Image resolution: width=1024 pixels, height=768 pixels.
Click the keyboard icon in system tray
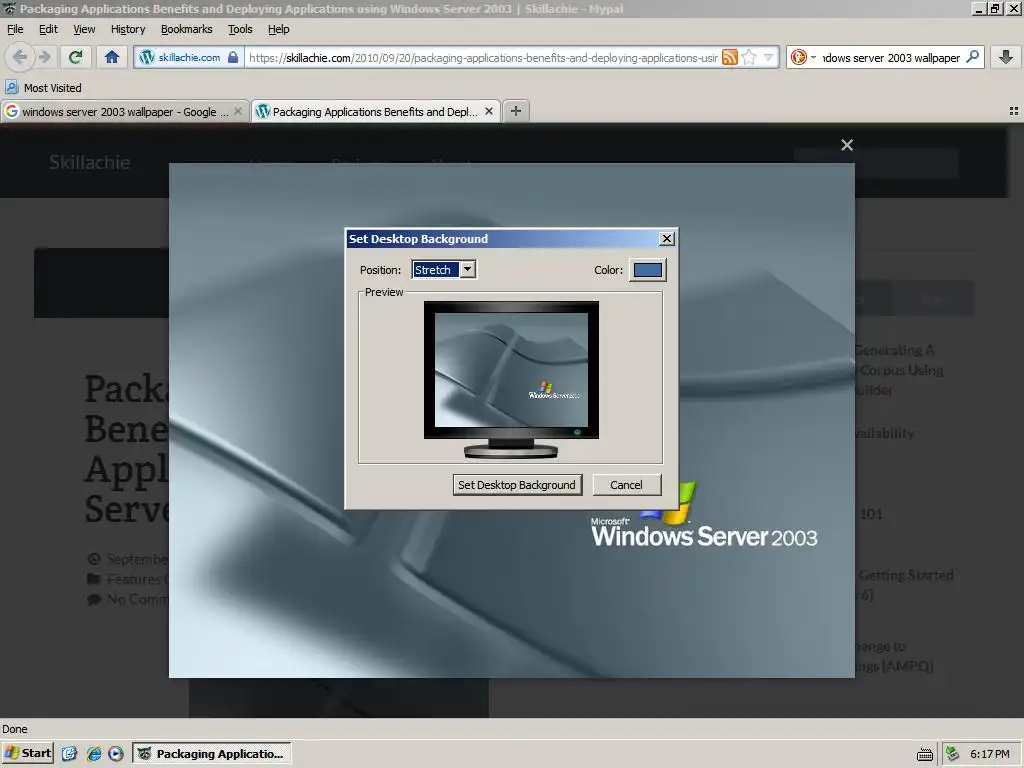(x=925, y=755)
